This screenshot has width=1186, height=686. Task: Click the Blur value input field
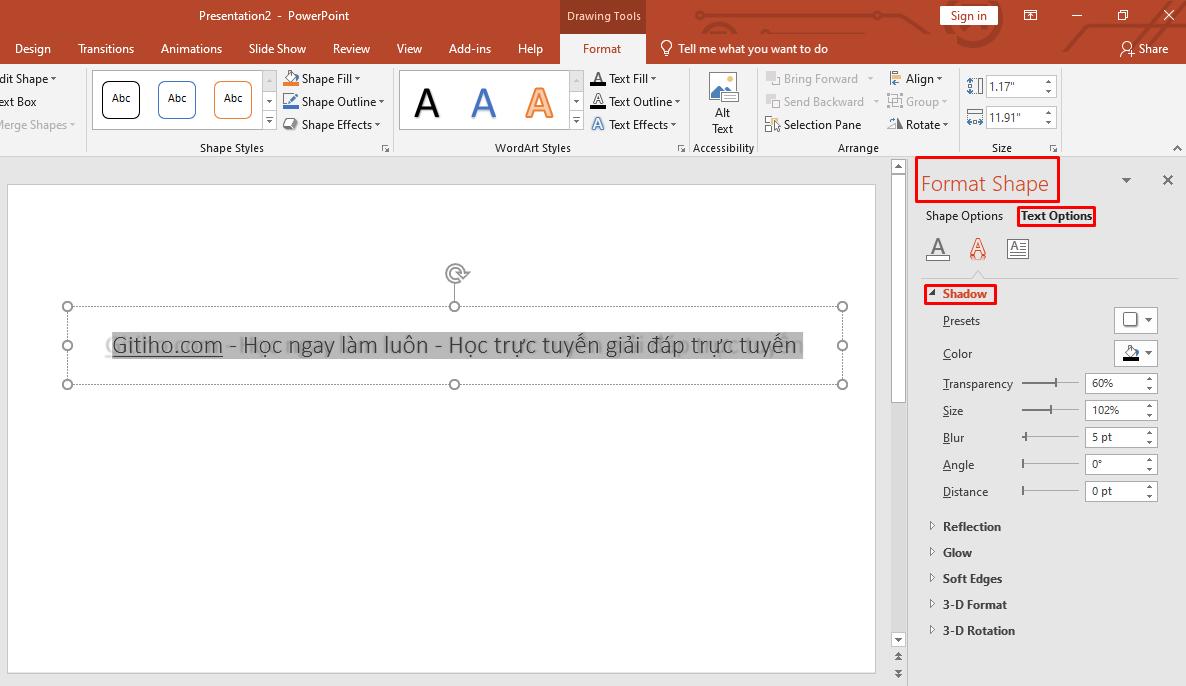(1113, 437)
